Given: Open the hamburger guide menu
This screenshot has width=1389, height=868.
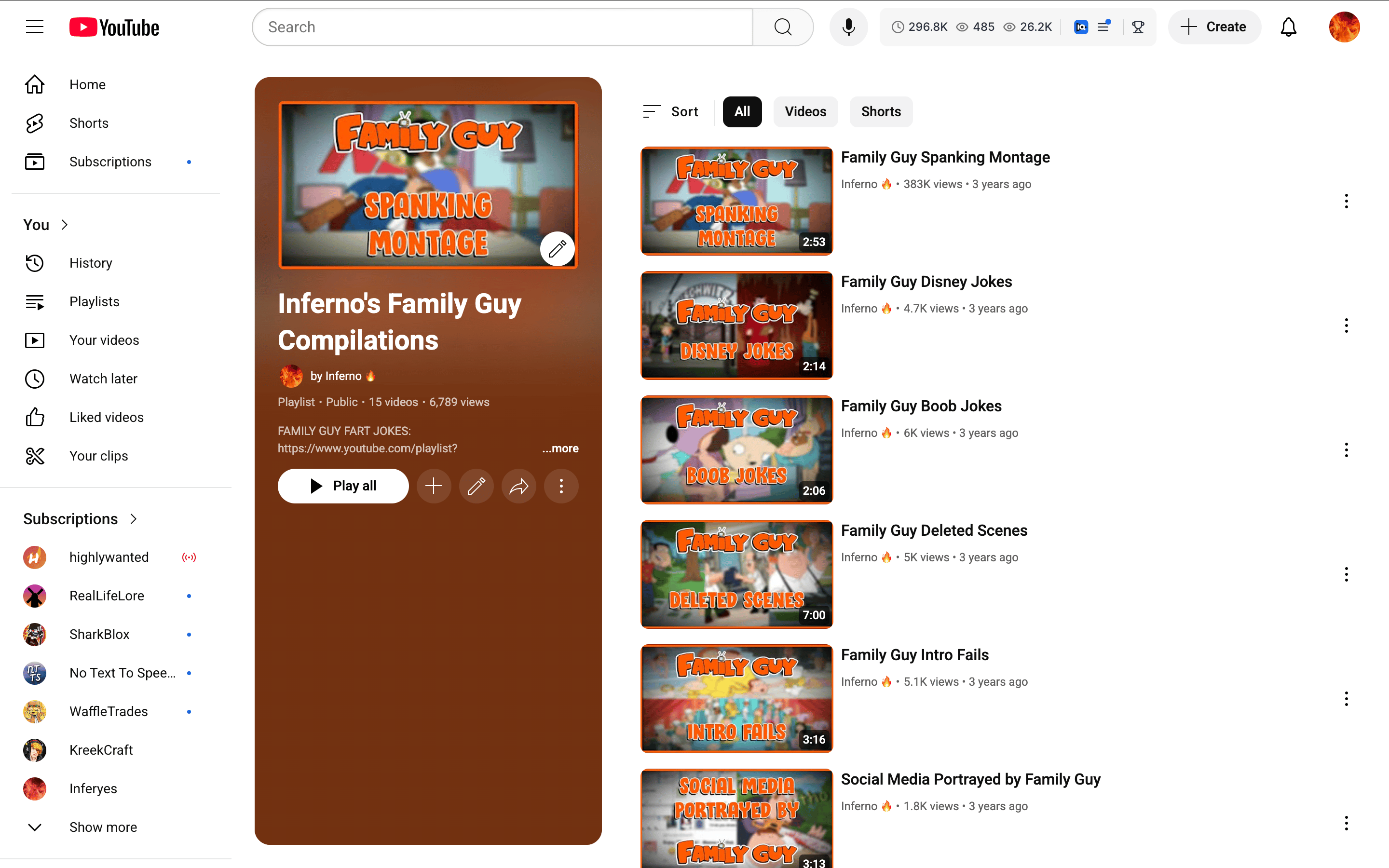Looking at the screenshot, I should coord(34,27).
